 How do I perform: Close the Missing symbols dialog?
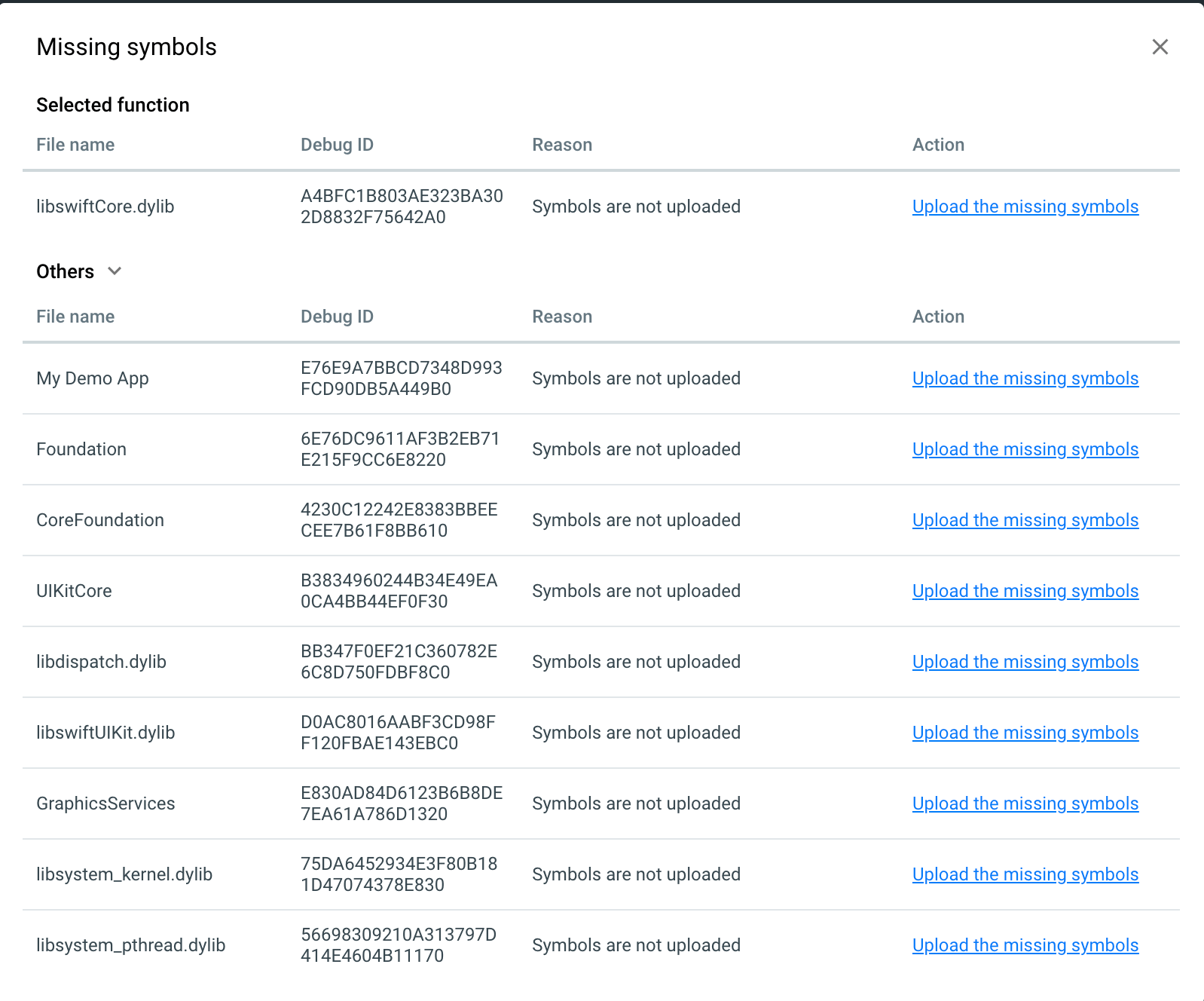click(1160, 47)
